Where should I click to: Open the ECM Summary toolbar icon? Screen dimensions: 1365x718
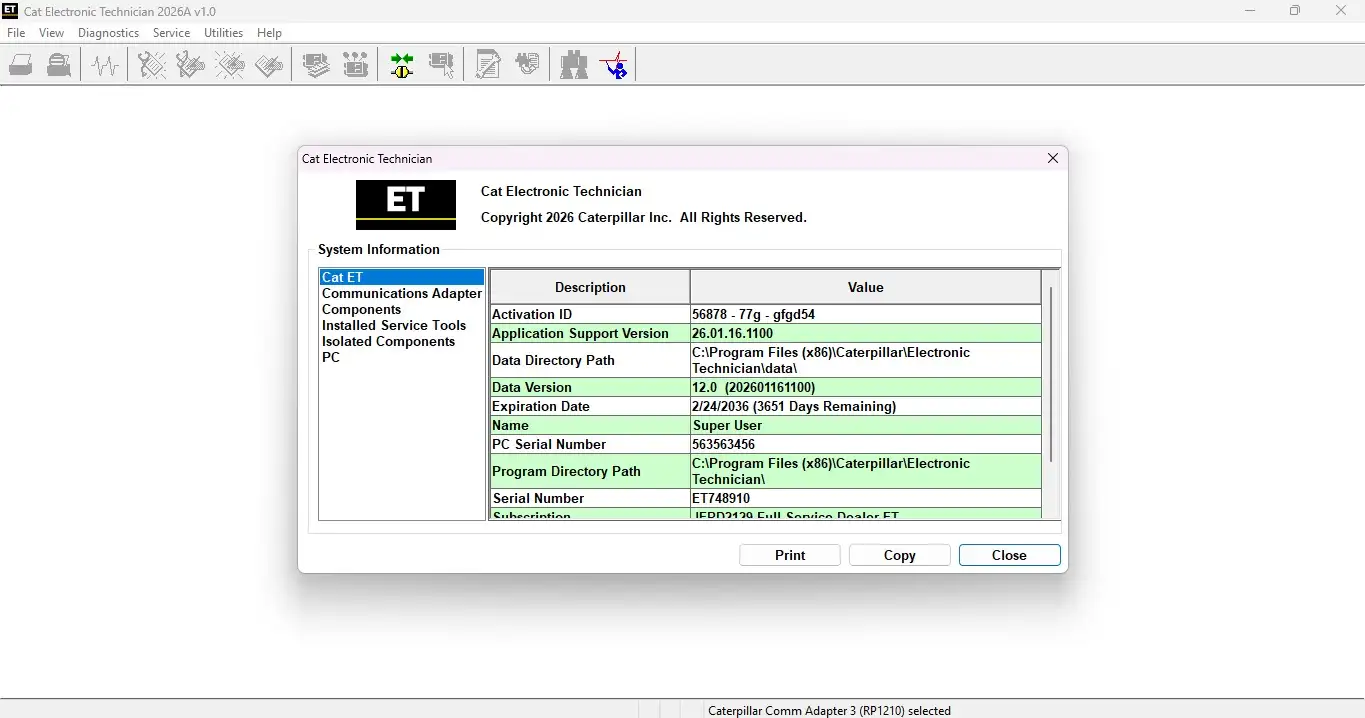[x=316, y=65]
